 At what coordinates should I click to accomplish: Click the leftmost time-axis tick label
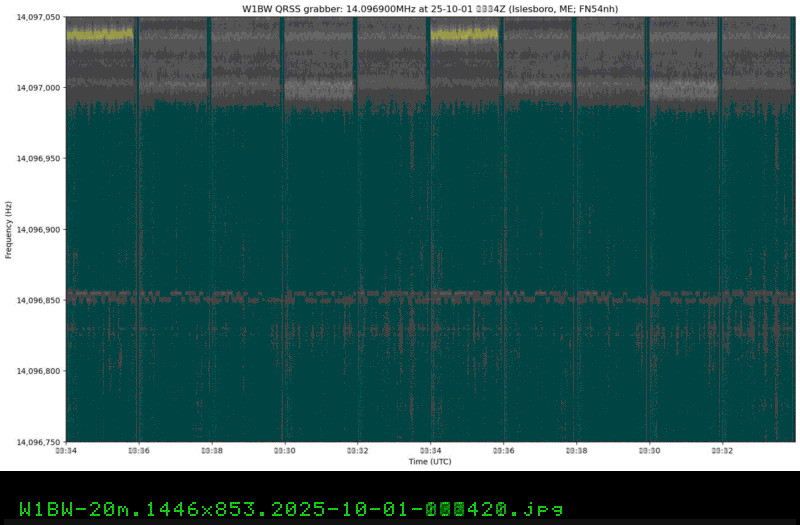(66, 451)
